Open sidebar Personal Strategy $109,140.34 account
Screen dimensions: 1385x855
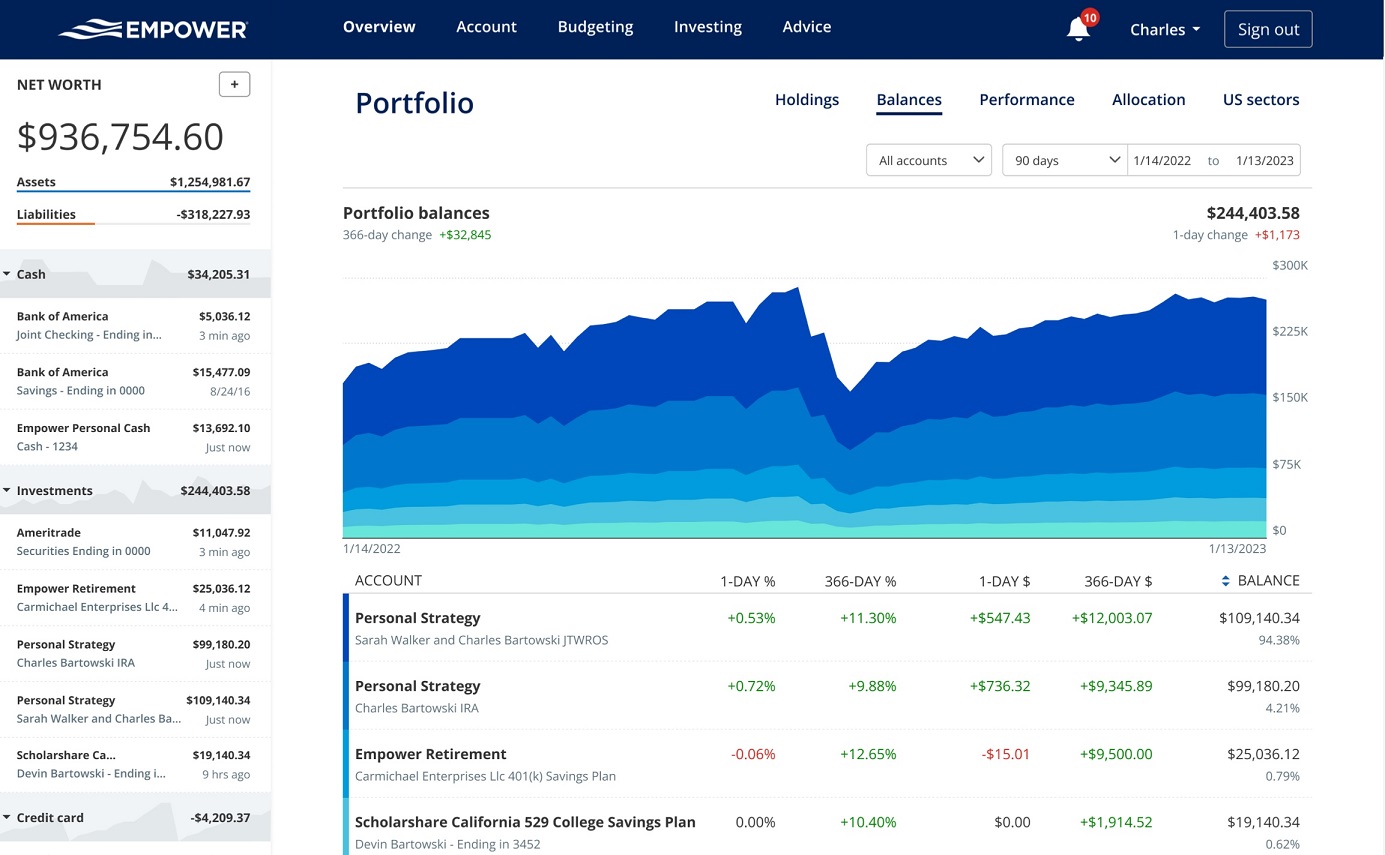coord(135,710)
